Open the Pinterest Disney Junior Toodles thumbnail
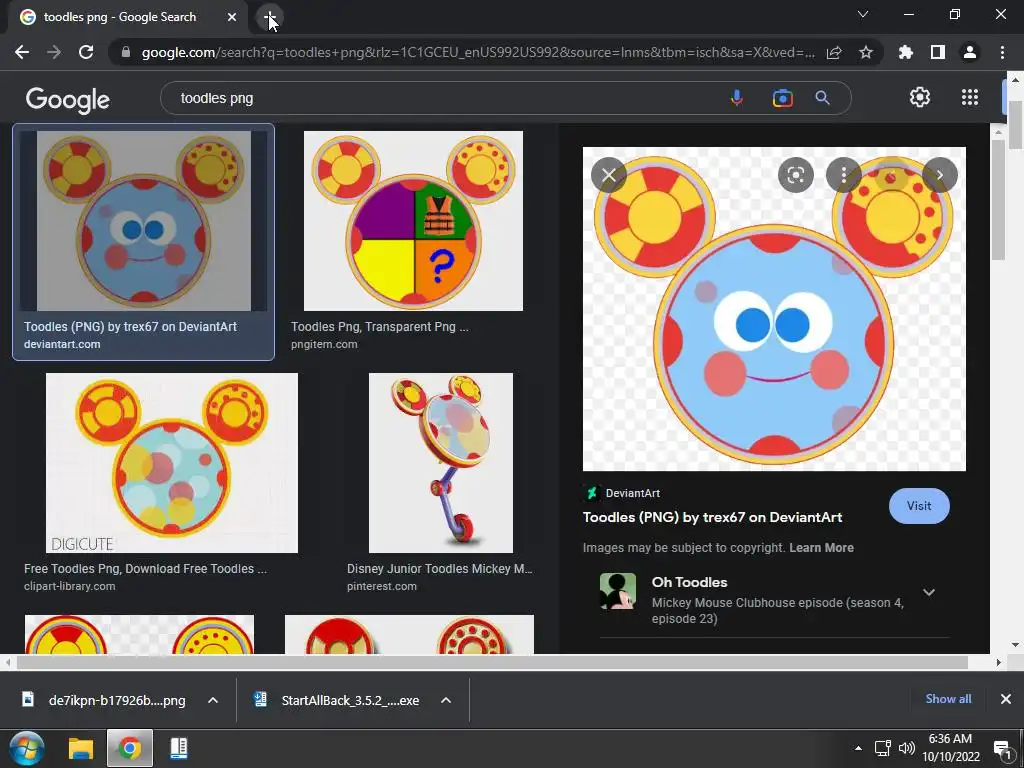This screenshot has width=1024, height=768. click(x=441, y=463)
